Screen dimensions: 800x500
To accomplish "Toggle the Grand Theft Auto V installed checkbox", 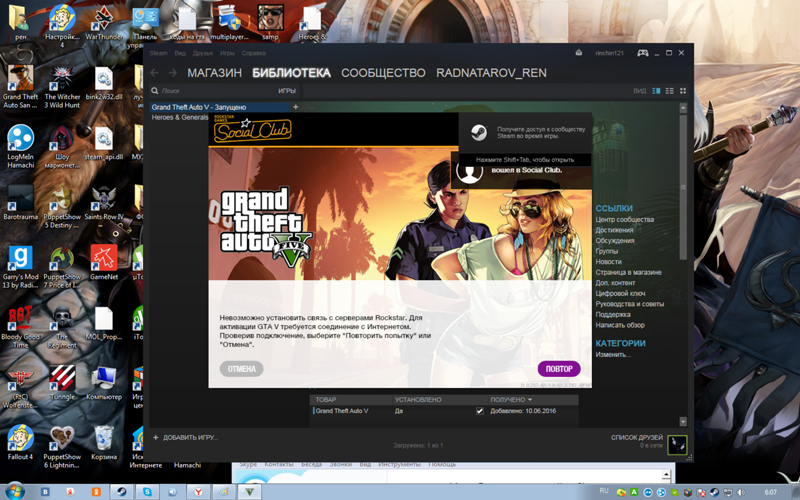I will tap(479, 411).
